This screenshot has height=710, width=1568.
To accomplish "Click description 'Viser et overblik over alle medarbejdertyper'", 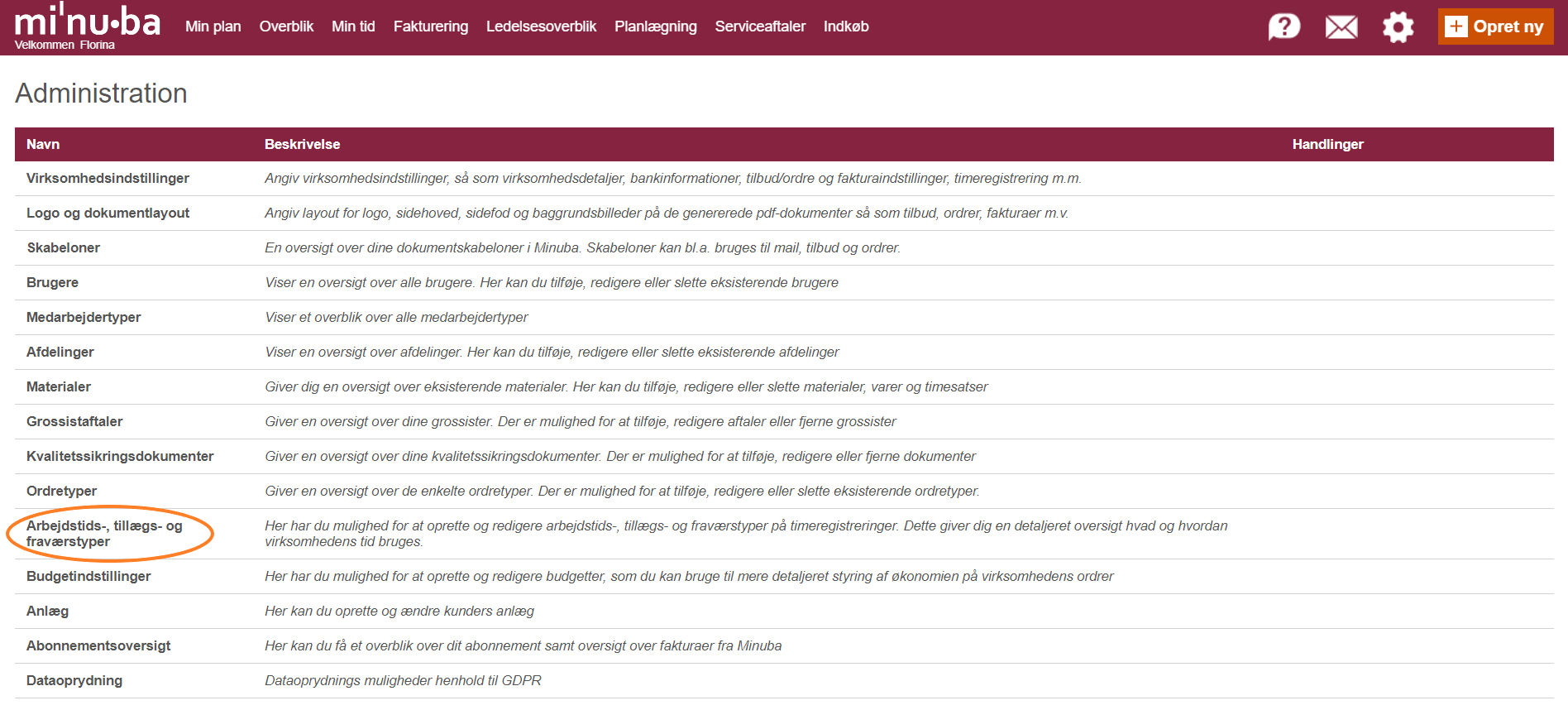I will point(396,317).
